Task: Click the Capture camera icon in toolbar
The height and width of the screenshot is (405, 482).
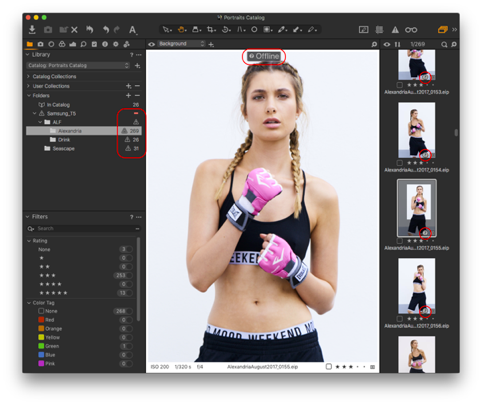Action: click(x=48, y=30)
